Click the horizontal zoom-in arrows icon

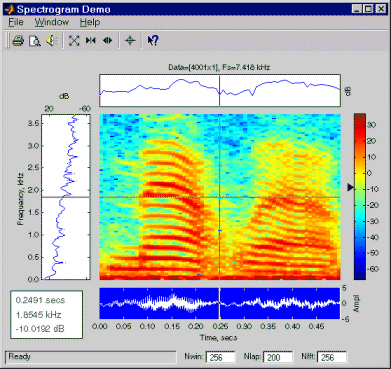pyautogui.click(x=91, y=41)
